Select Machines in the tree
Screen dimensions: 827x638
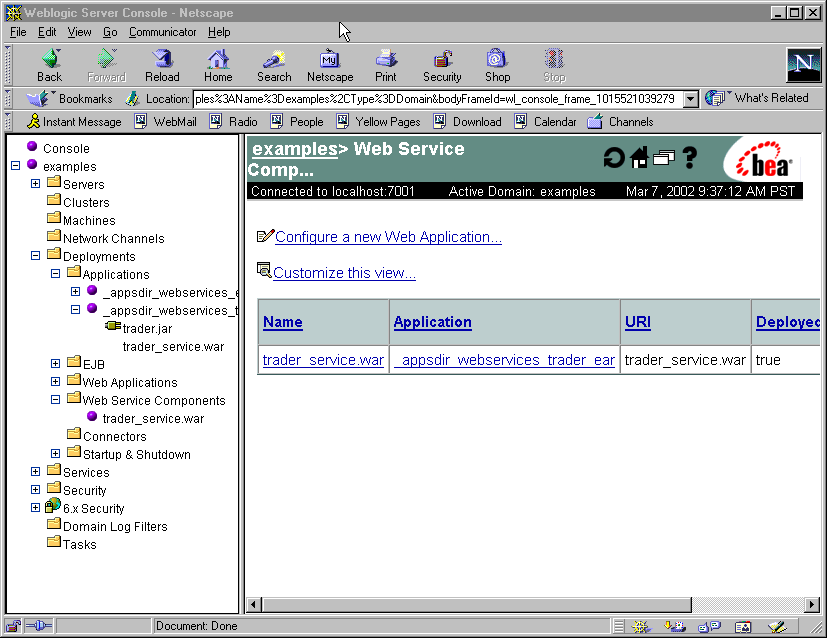click(89, 220)
